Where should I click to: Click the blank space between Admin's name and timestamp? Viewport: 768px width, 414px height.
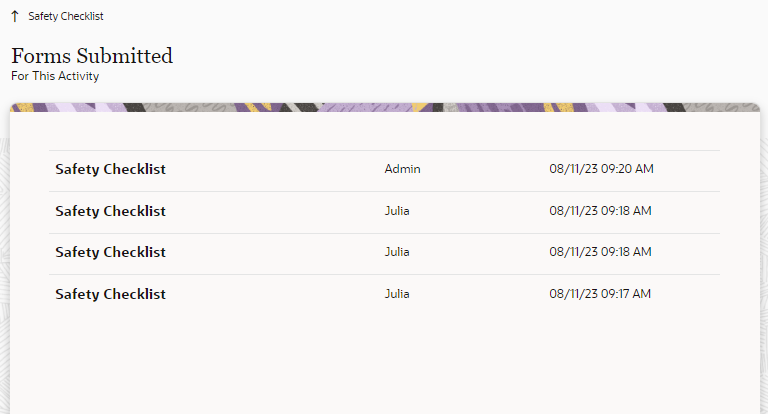click(x=485, y=170)
